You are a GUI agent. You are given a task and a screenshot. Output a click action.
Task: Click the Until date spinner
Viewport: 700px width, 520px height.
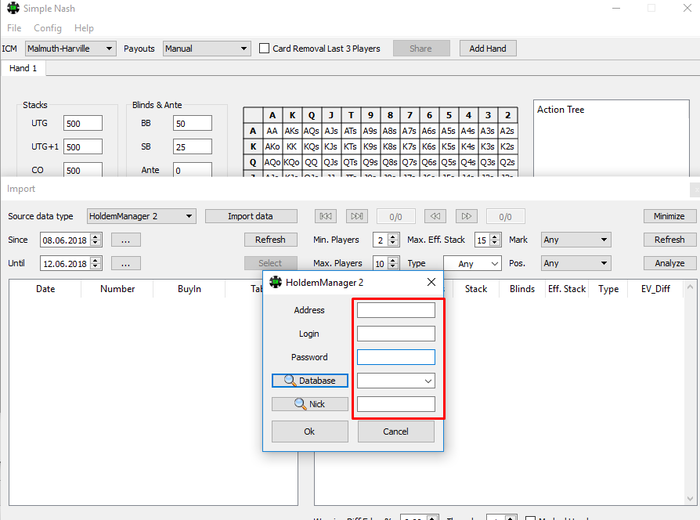pyautogui.click(x=95, y=263)
